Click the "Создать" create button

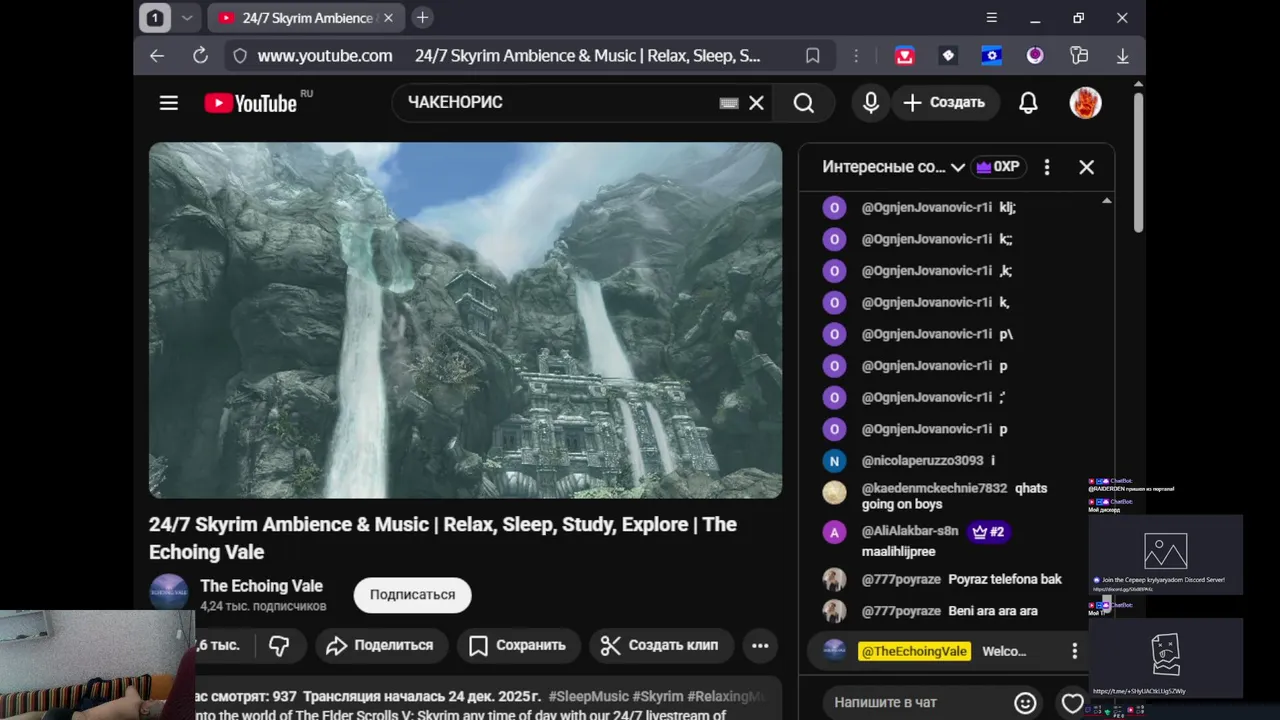coord(944,103)
